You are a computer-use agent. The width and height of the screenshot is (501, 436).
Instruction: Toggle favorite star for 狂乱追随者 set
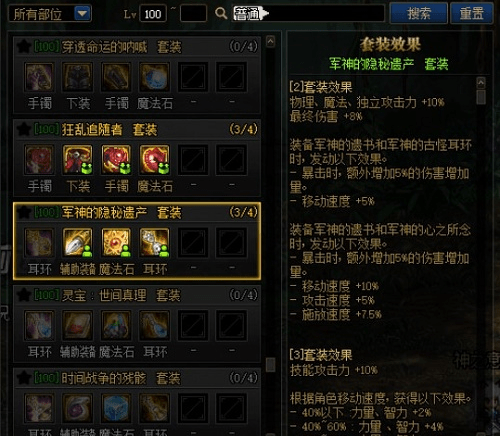click(x=23, y=129)
